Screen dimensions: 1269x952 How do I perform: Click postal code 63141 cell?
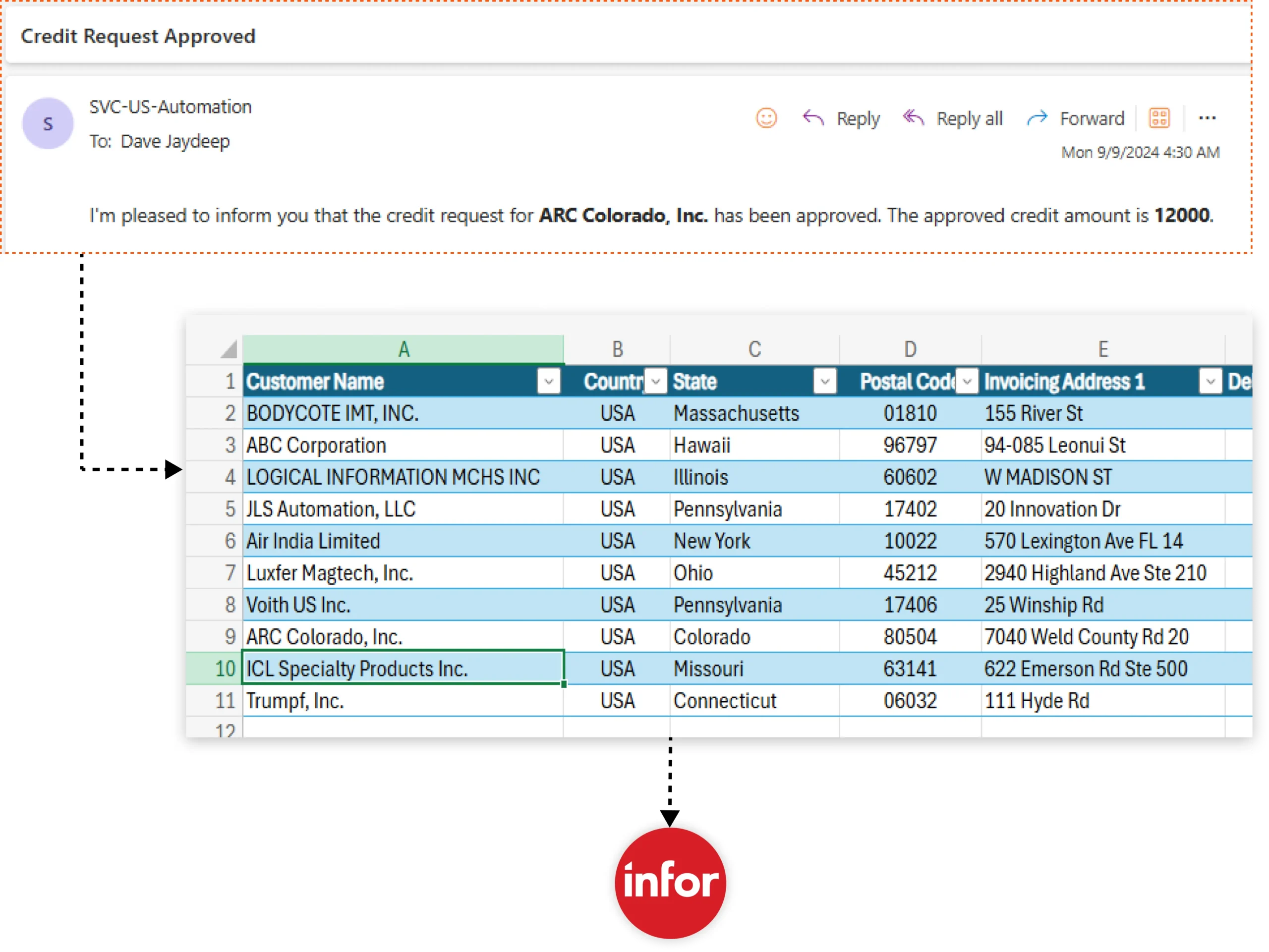(x=911, y=669)
